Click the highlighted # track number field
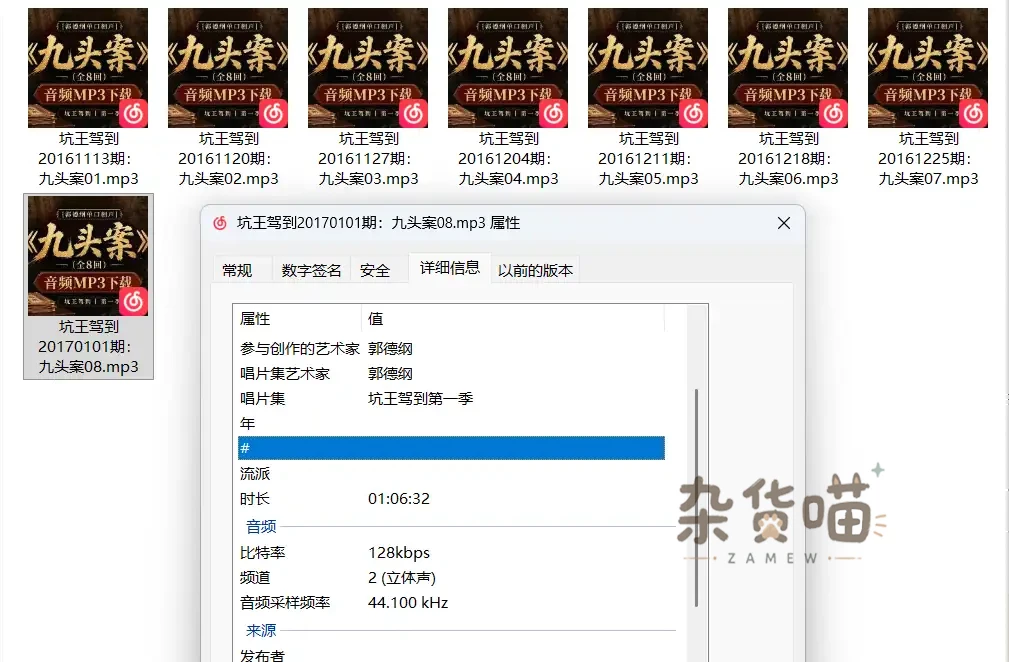 451,448
